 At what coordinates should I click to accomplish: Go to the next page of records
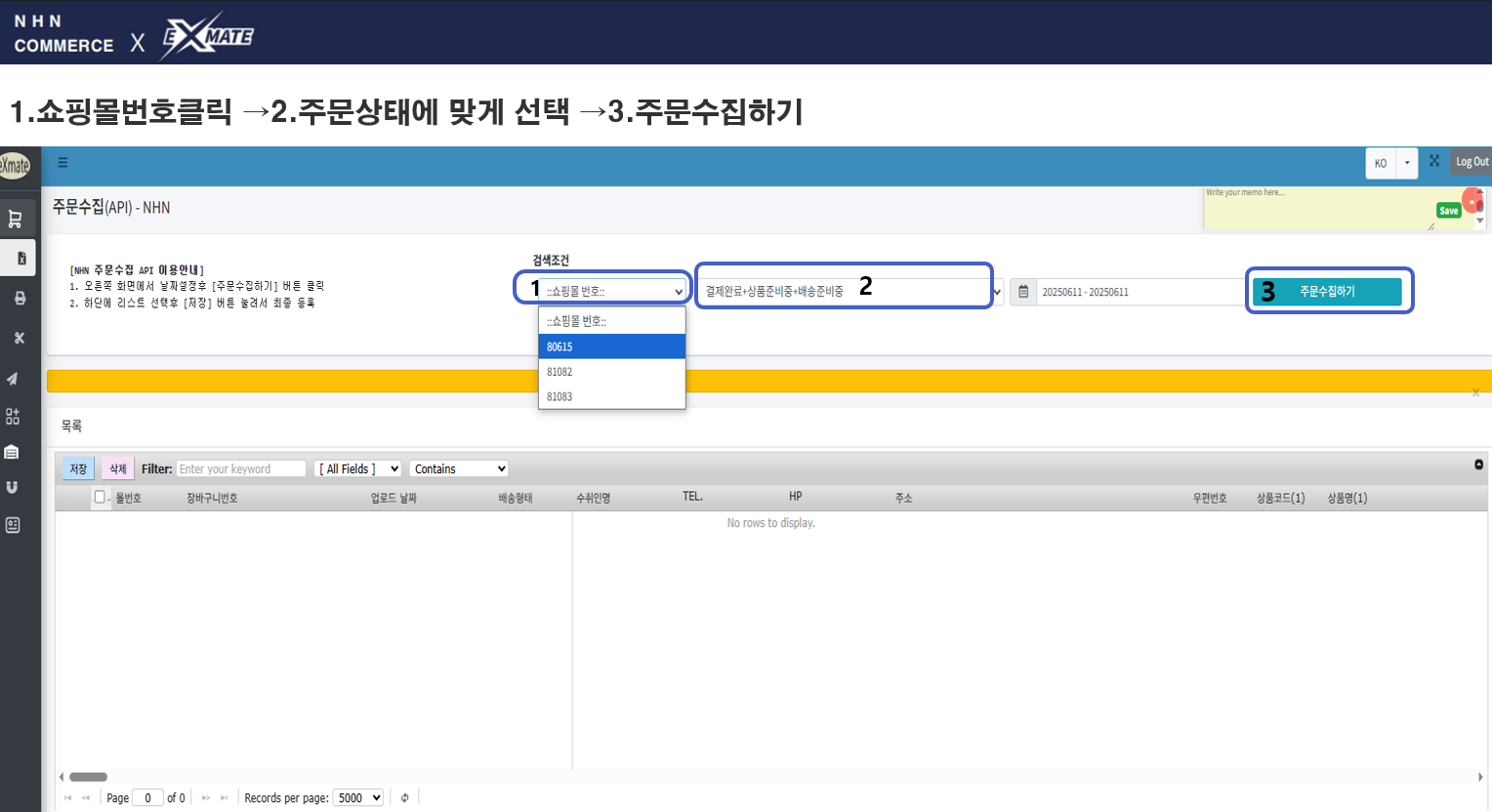[205, 798]
